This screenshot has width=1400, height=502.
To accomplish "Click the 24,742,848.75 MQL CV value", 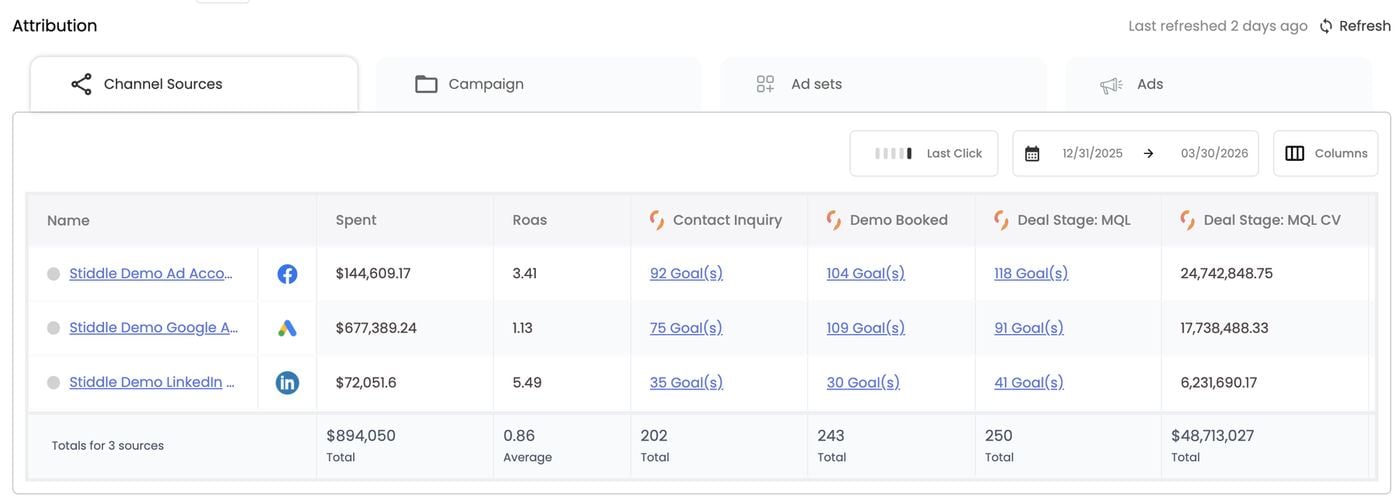I will point(1227,273).
